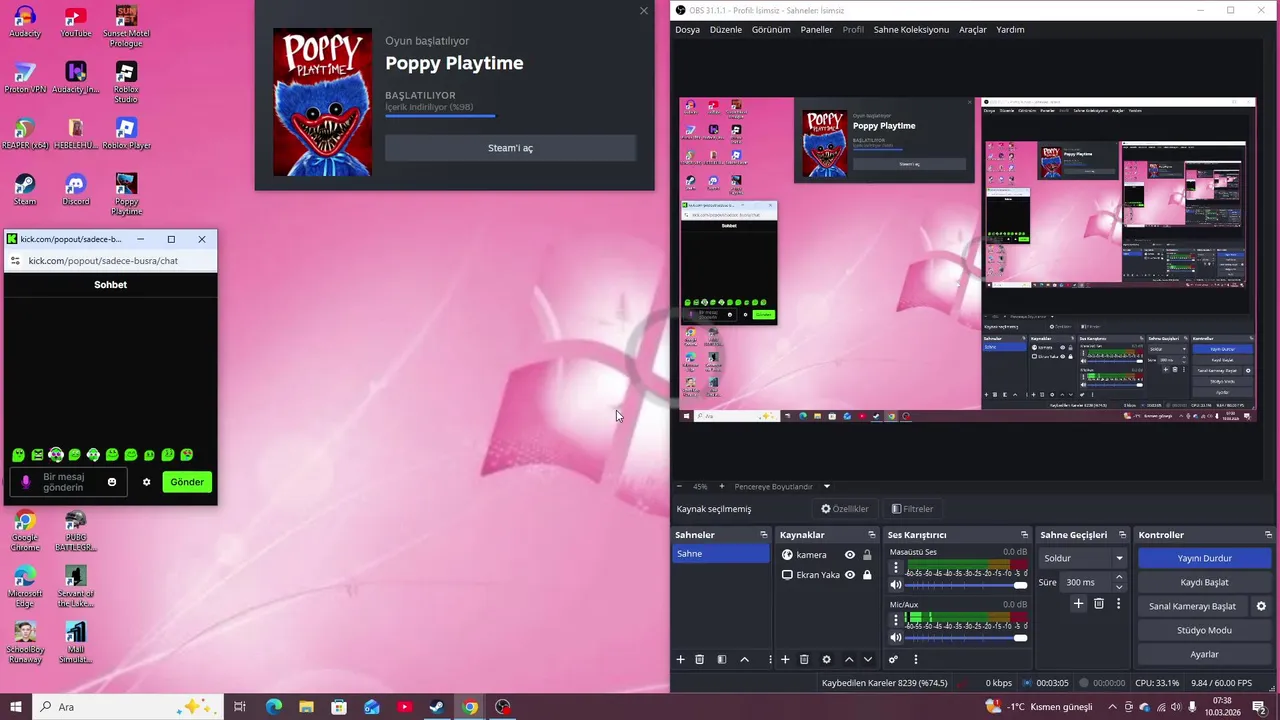Click Sanal Kamerayı Başlat
This screenshot has height=720, width=1280.
1192,606
